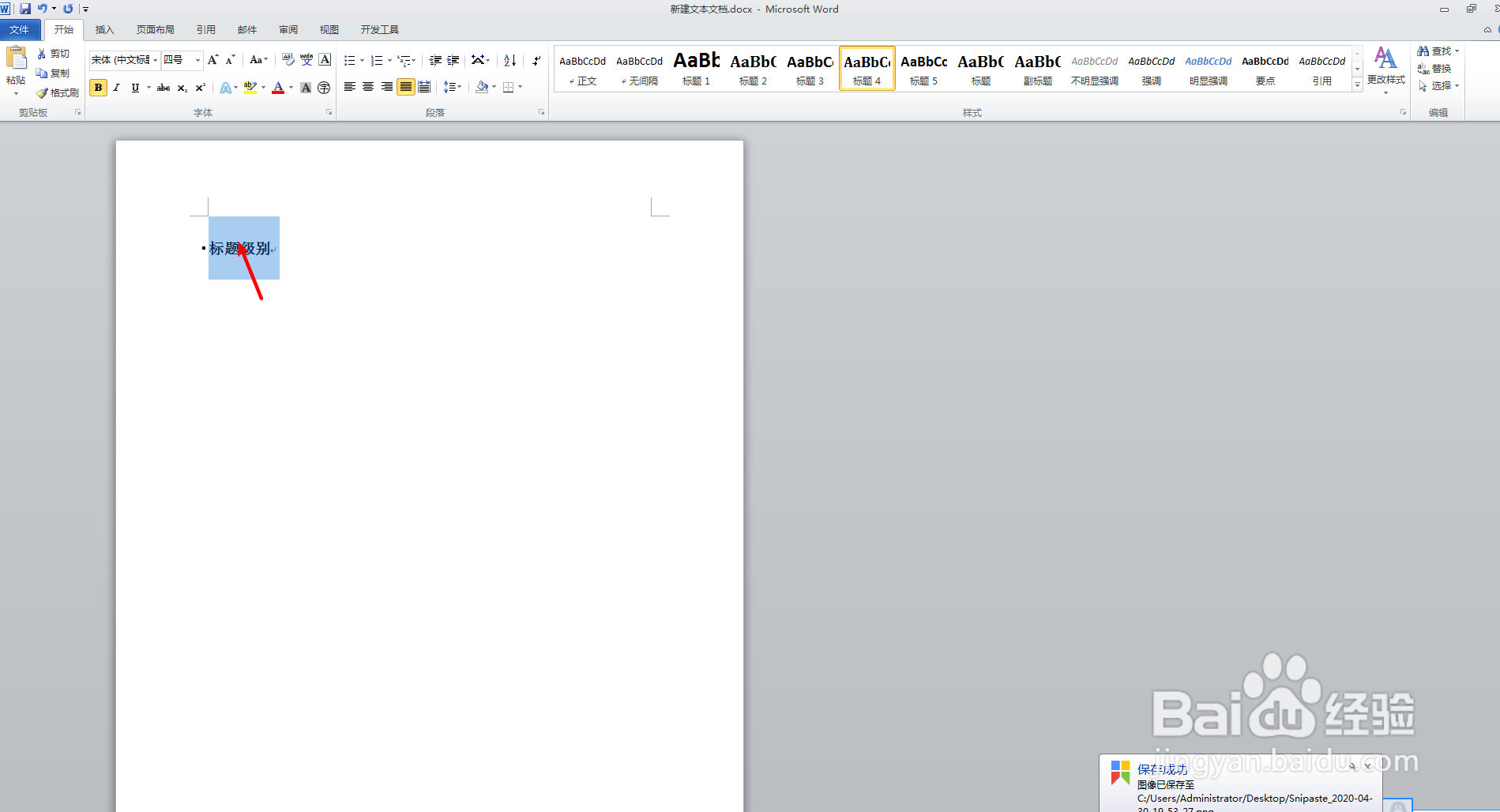Switch to the 插入 (Insert) ribbon tab
The image size is (1500, 812).
[103, 29]
